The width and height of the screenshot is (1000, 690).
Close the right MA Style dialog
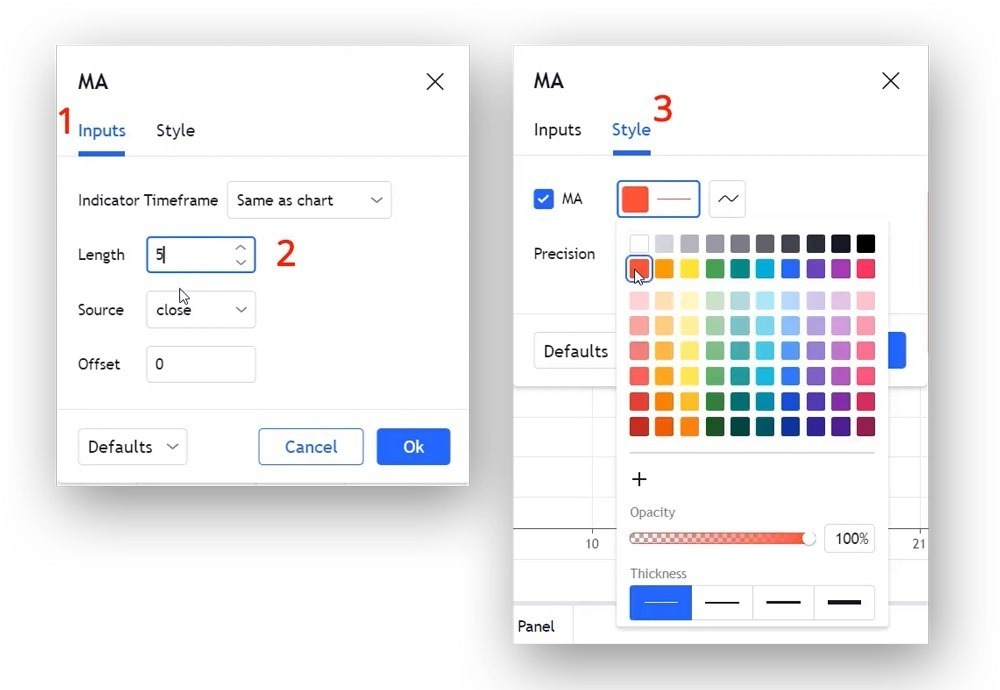[x=890, y=81]
